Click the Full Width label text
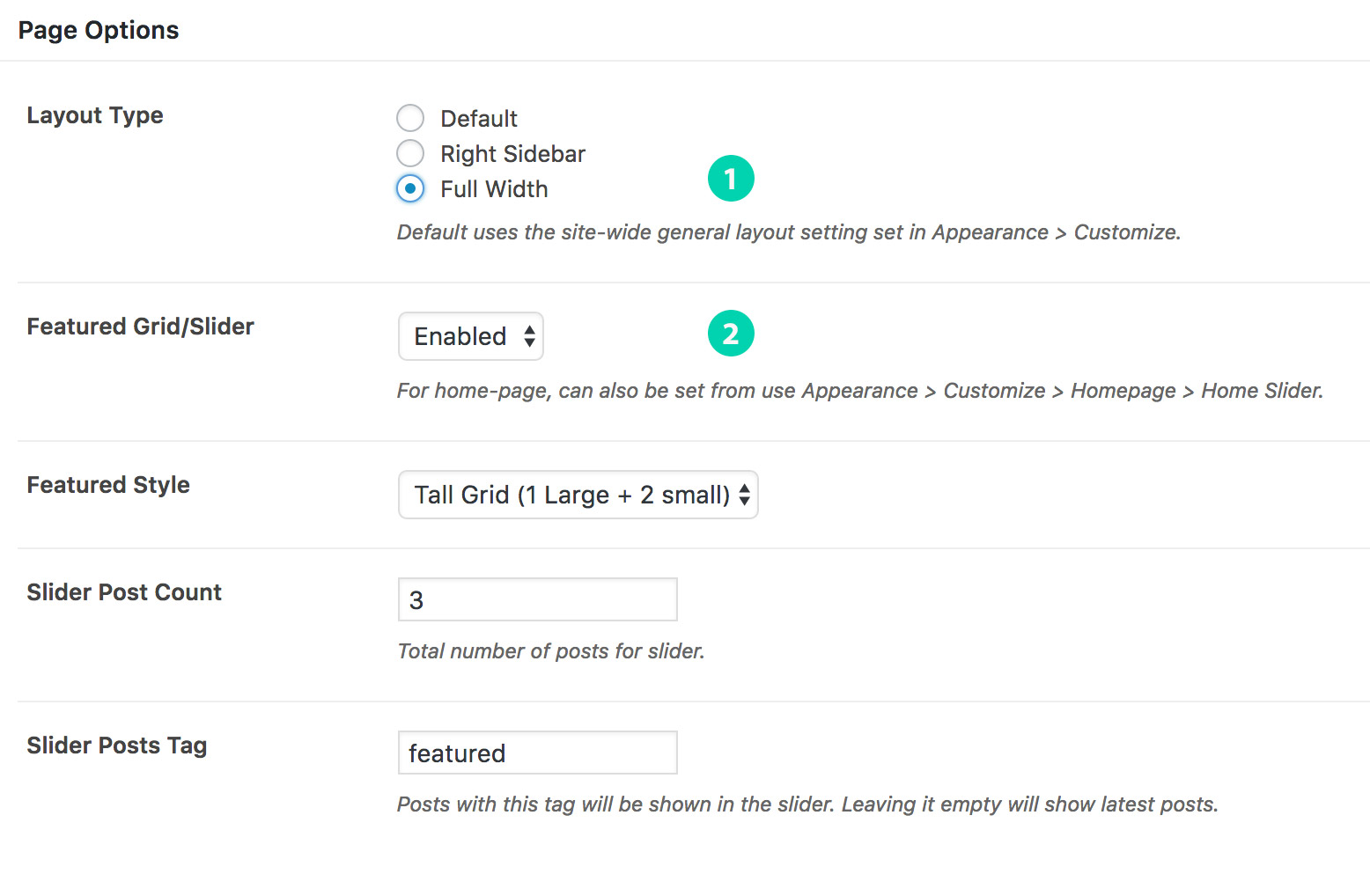1370x896 pixels. pyautogui.click(x=494, y=189)
